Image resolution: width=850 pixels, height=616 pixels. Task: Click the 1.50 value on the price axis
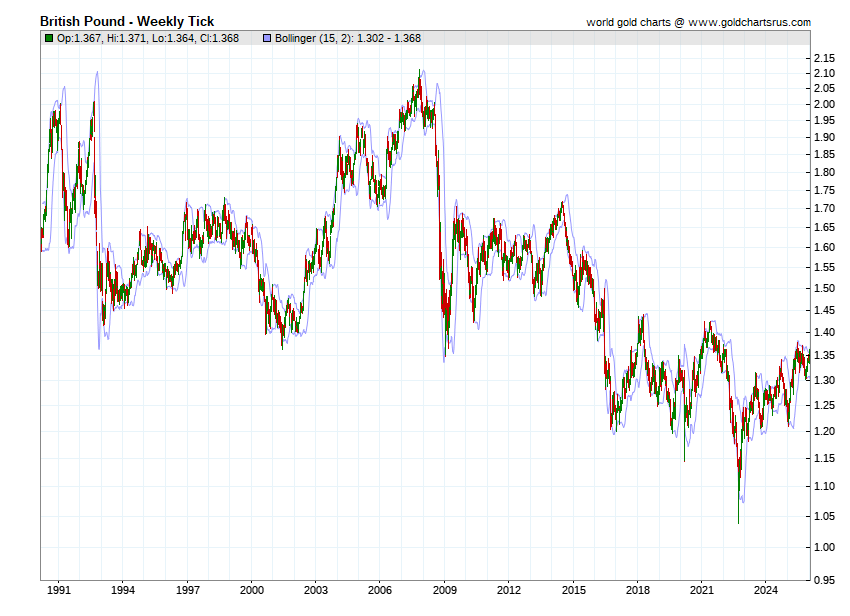click(824, 289)
